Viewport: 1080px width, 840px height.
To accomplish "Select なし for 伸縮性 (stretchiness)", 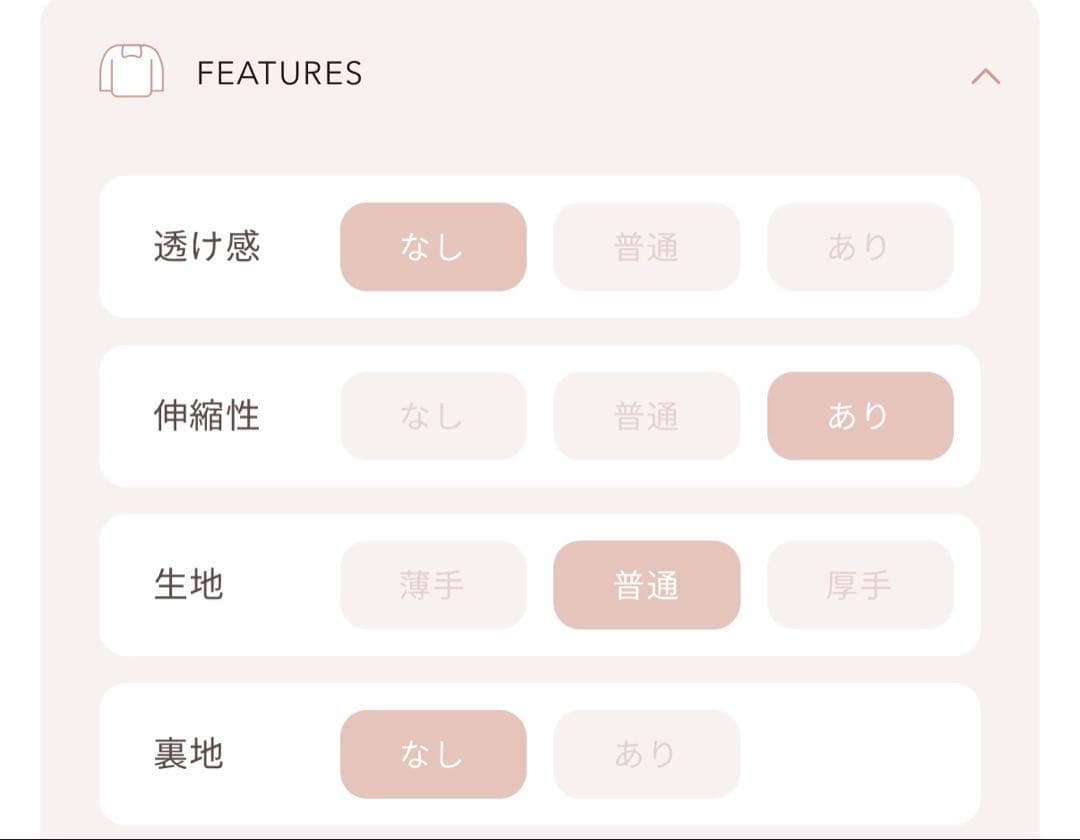I will 433,416.
